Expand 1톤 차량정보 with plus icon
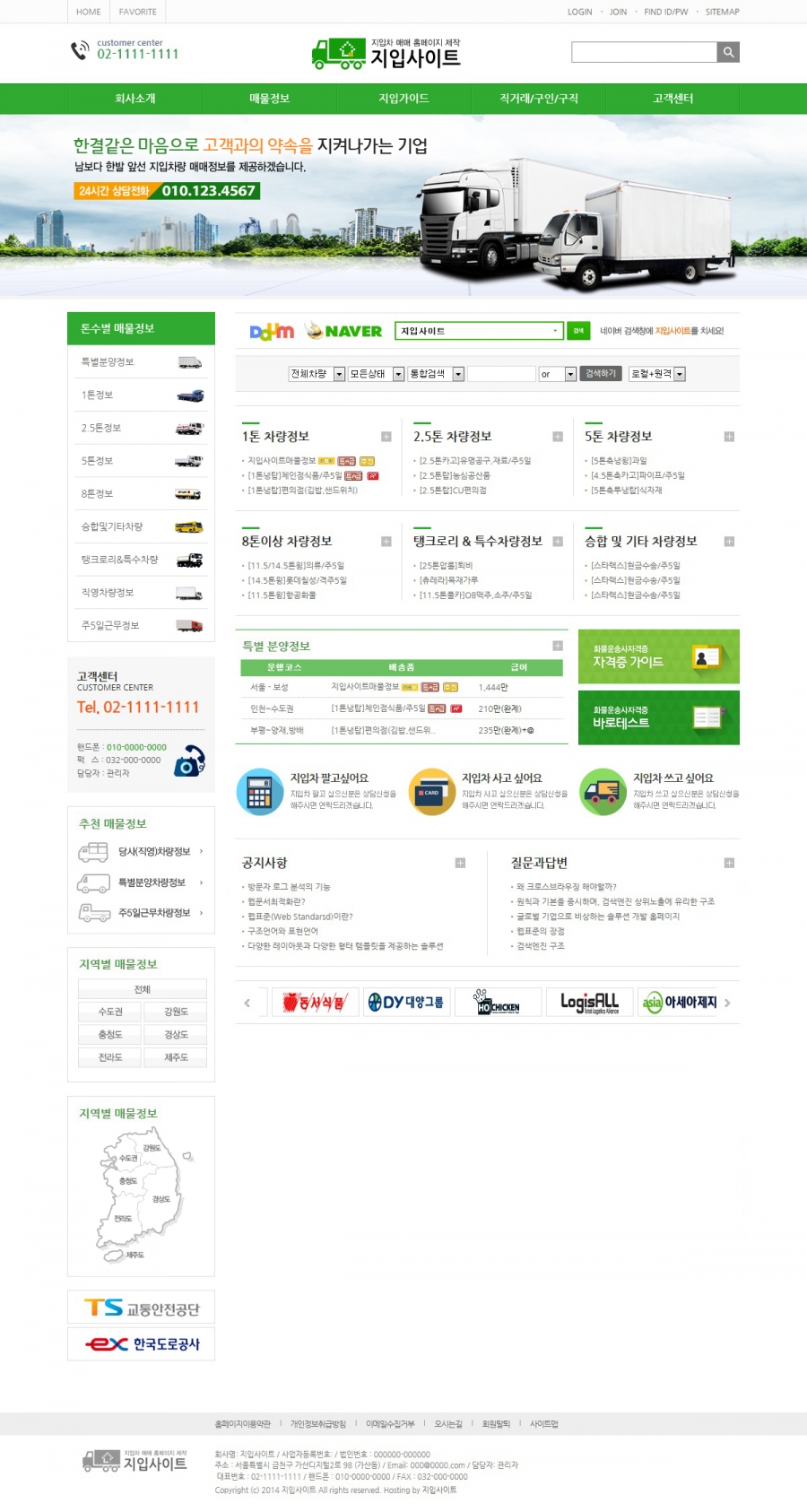Image resolution: width=807 pixels, height=1512 pixels. [x=386, y=437]
